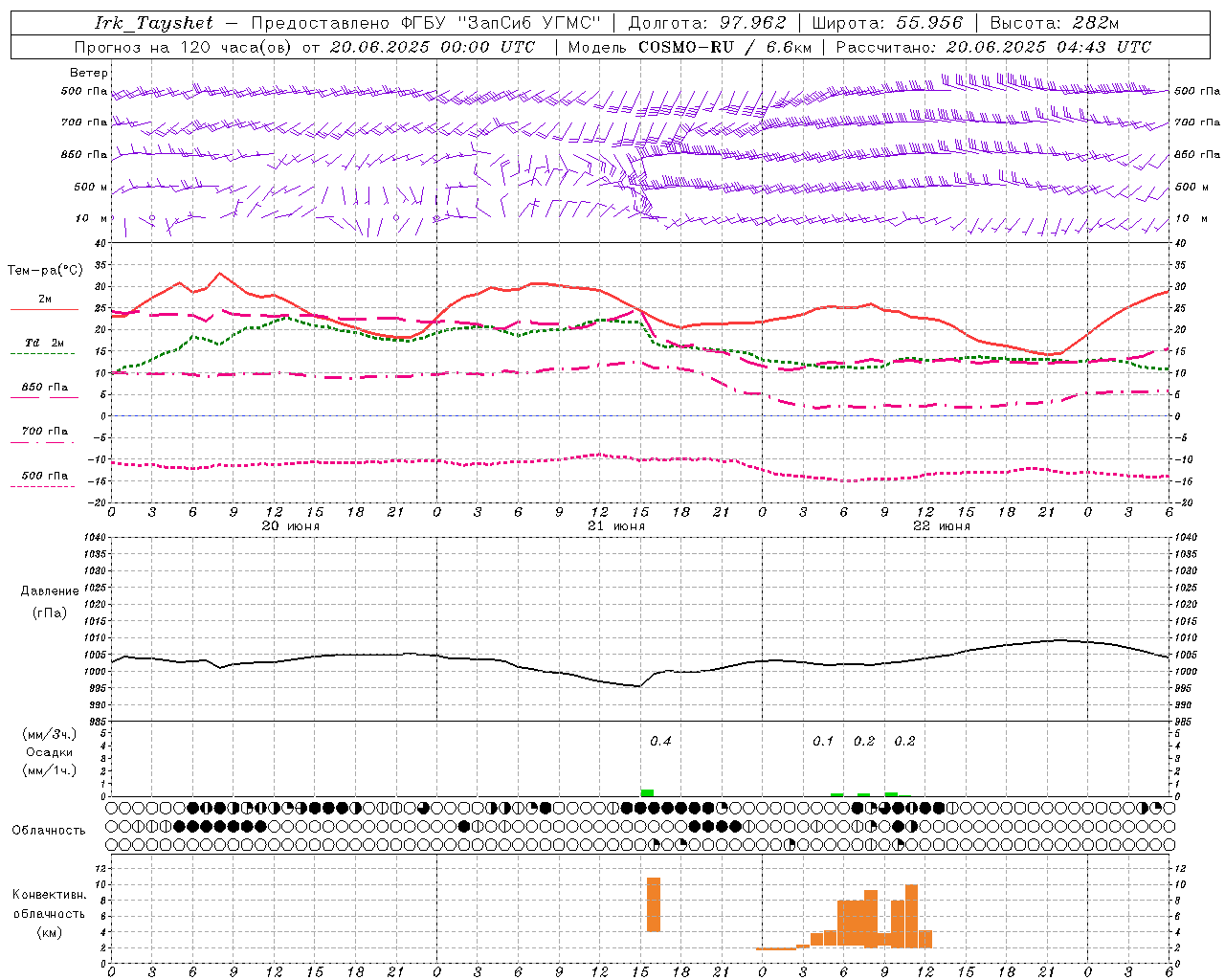1225x980 pixels.
Task: Select the "0.1" precipitation amount value
Action: (823, 742)
